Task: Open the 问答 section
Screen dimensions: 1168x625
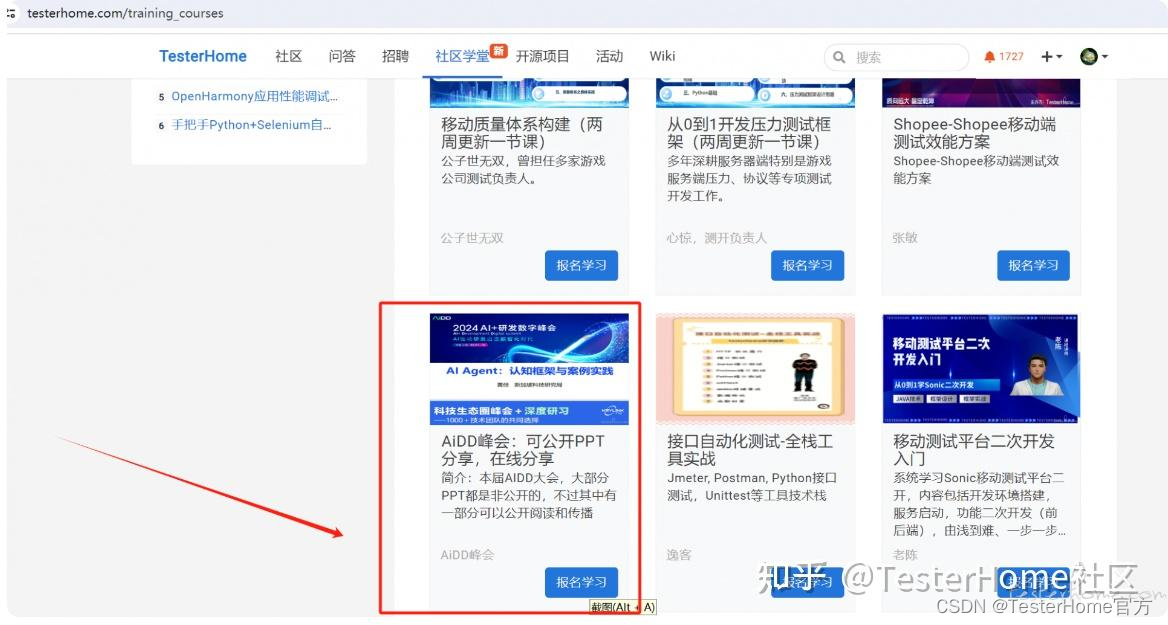Action: pyautogui.click(x=342, y=56)
